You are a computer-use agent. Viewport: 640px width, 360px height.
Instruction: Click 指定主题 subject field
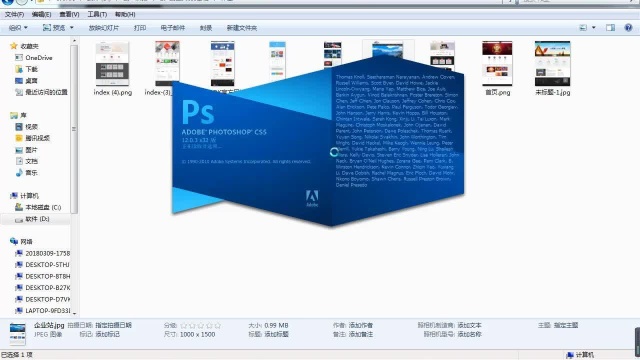566,325
